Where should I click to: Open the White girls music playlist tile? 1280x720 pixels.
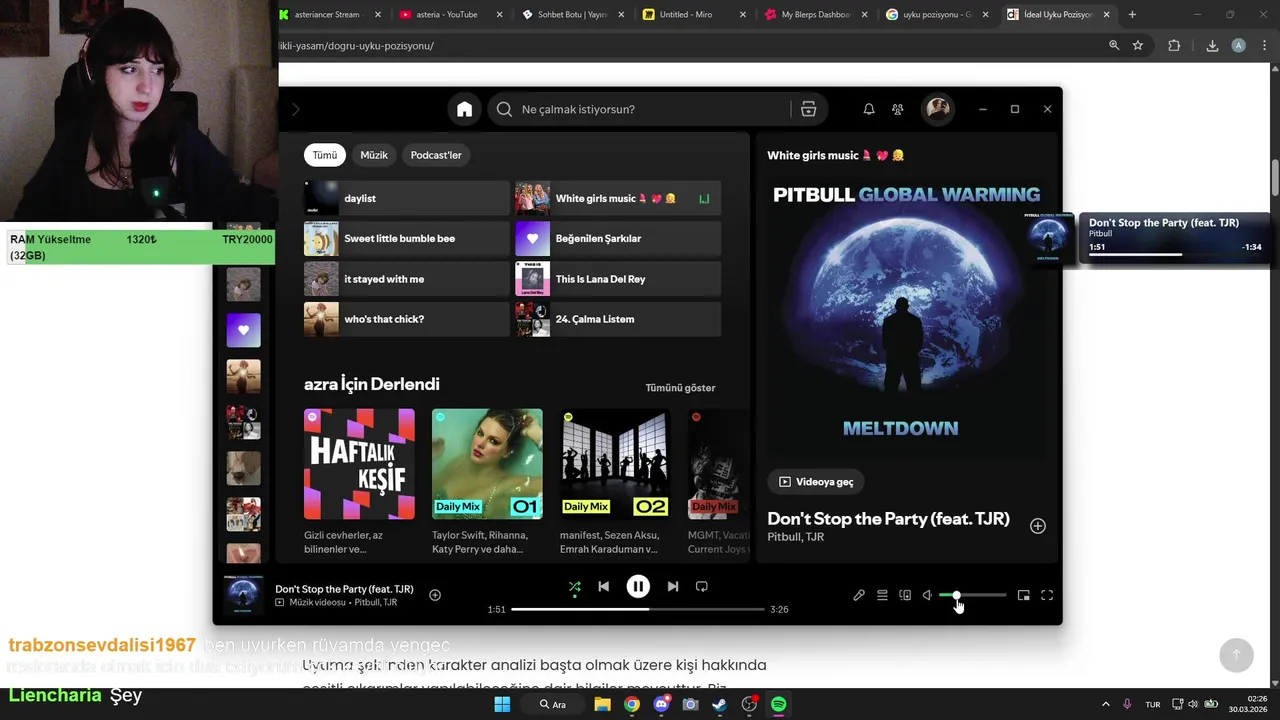point(618,198)
